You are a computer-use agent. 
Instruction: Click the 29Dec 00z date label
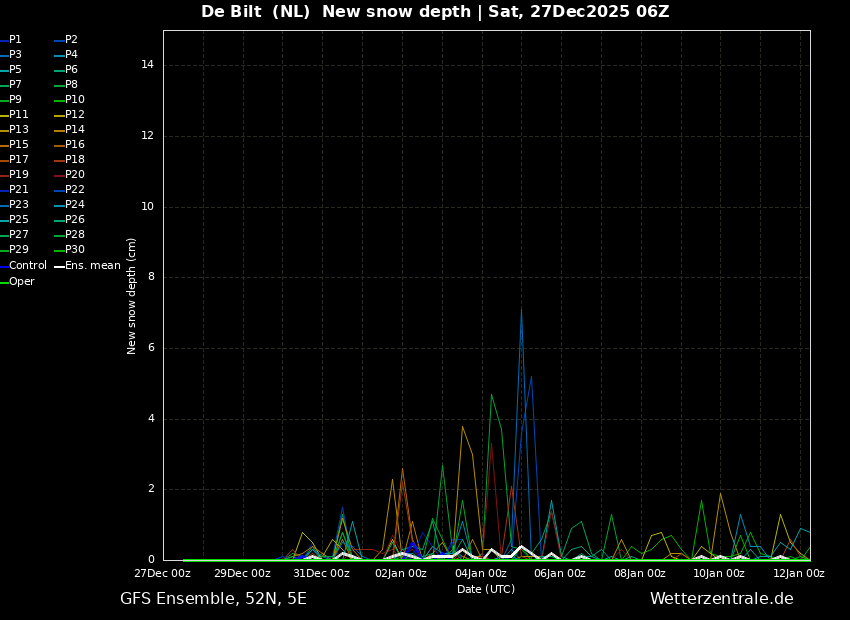pos(242,574)
